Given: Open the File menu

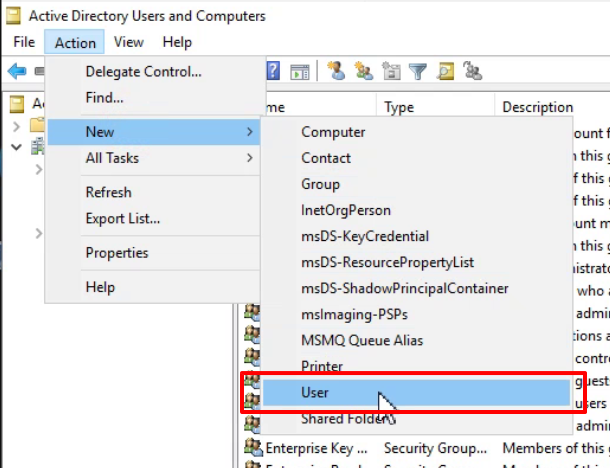Looking at the screenshot, I should click(x=24, y=42).
